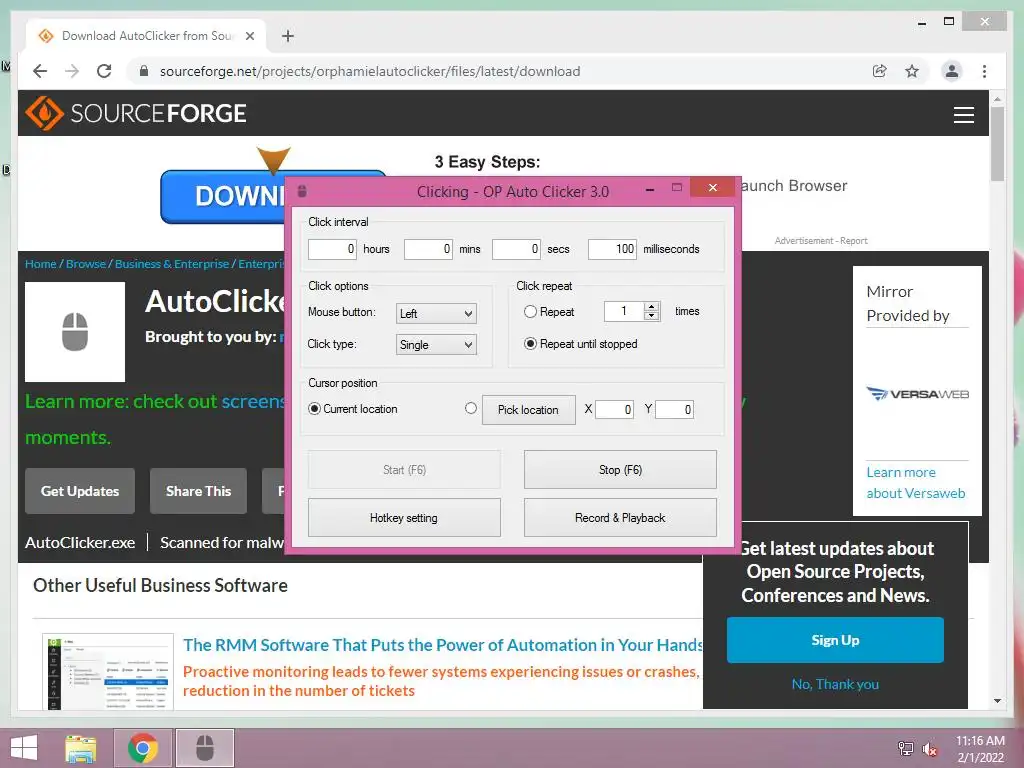Click the Get Updates button
This screenshot has width=1024, height=768.
coord(80,491)
